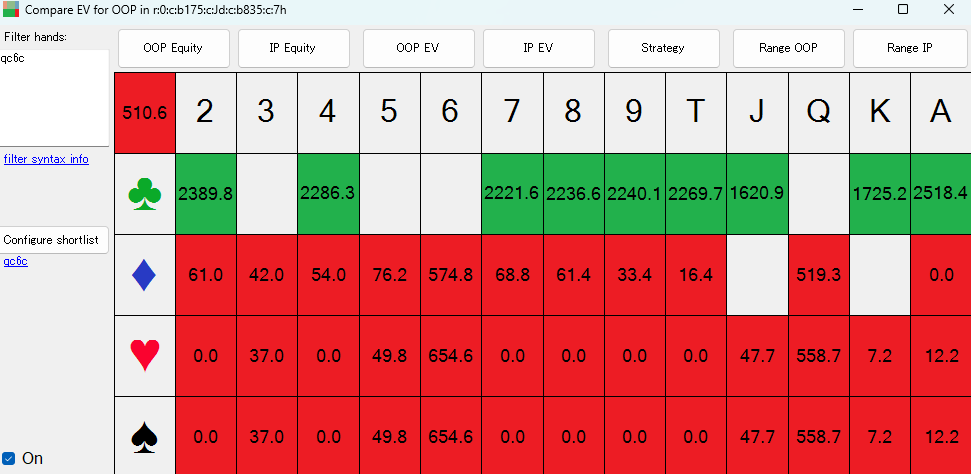Select the rank 9 column header

point(635,113)
